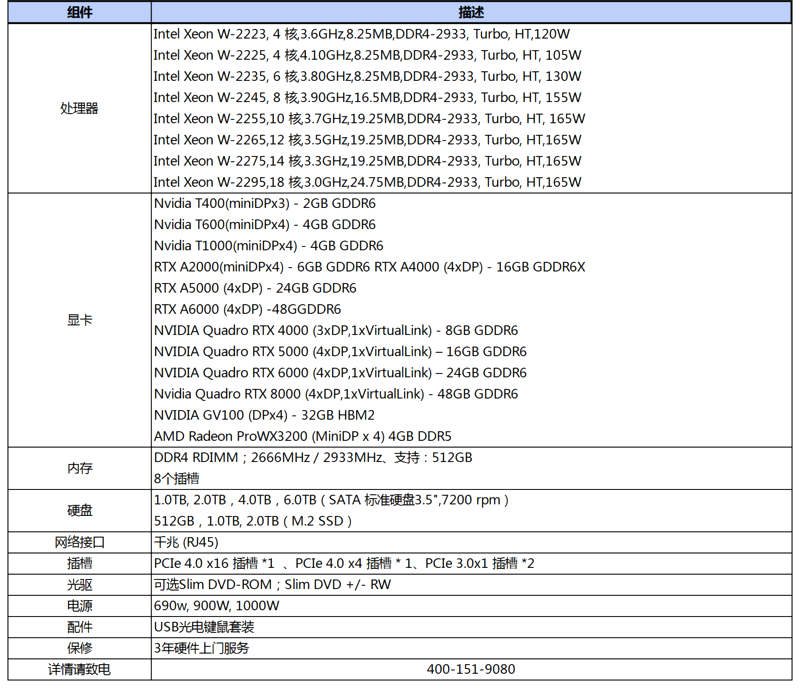800x688 pixels.
Task: Click the 内存 row label
Action: click(80, 469)
